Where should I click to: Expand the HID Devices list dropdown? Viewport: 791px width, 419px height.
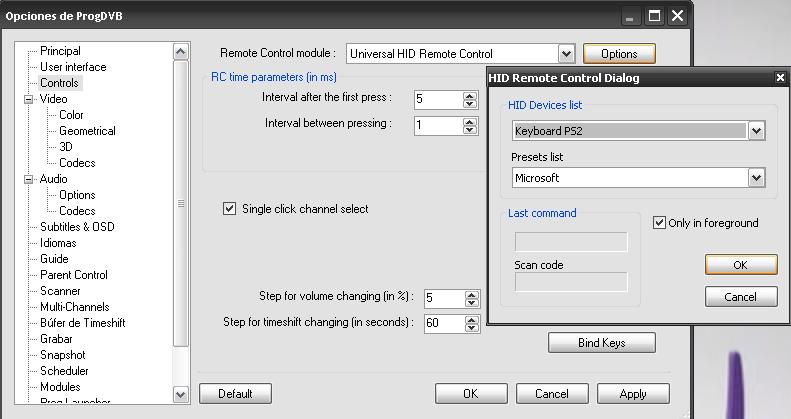pos(756,131)
